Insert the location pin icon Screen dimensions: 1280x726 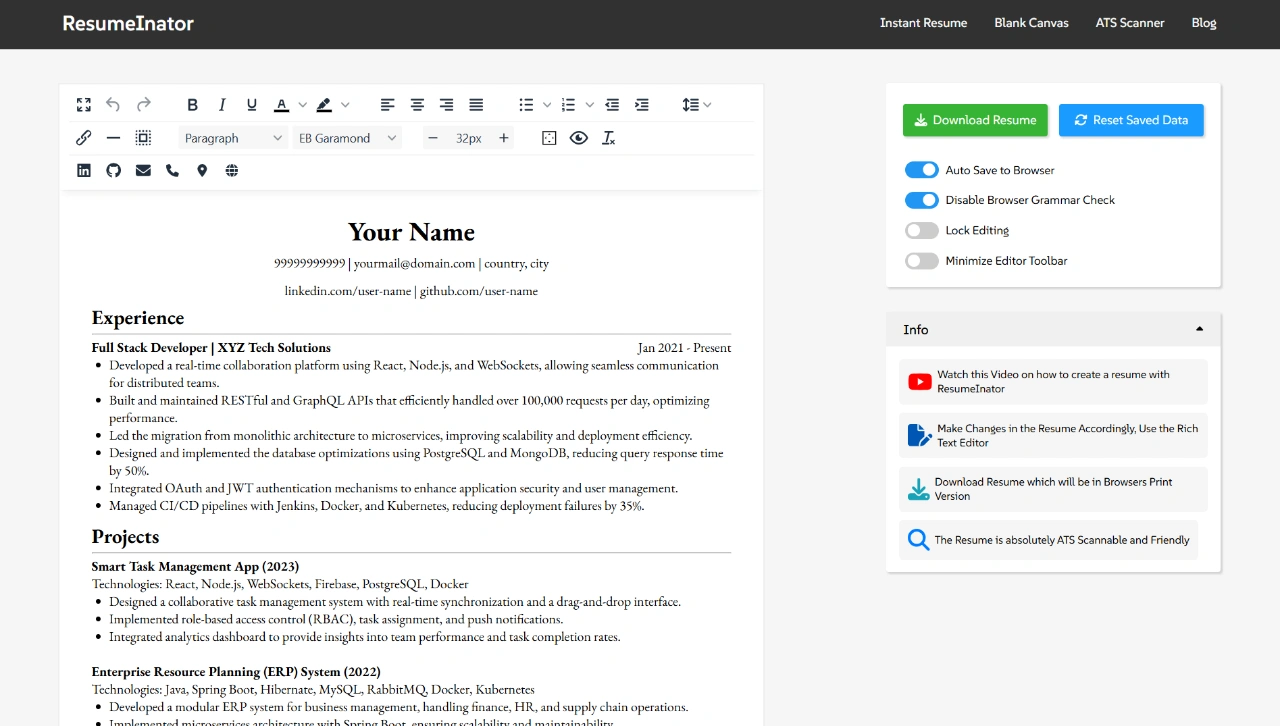[202, 171]
